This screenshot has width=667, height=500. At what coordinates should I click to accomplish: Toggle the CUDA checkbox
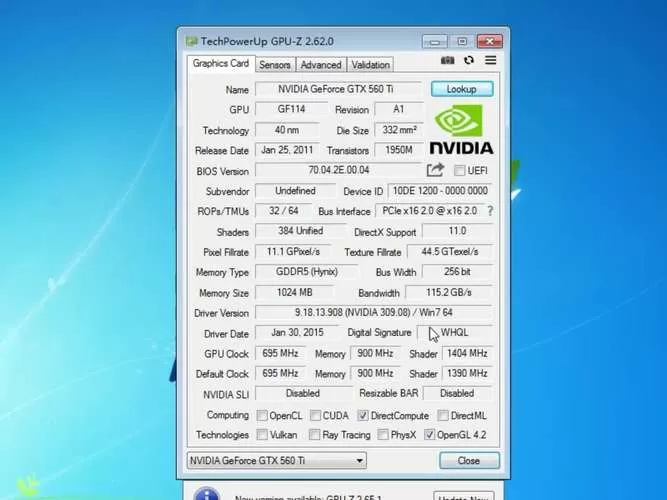pyautogui.click(x=315, y=415)
